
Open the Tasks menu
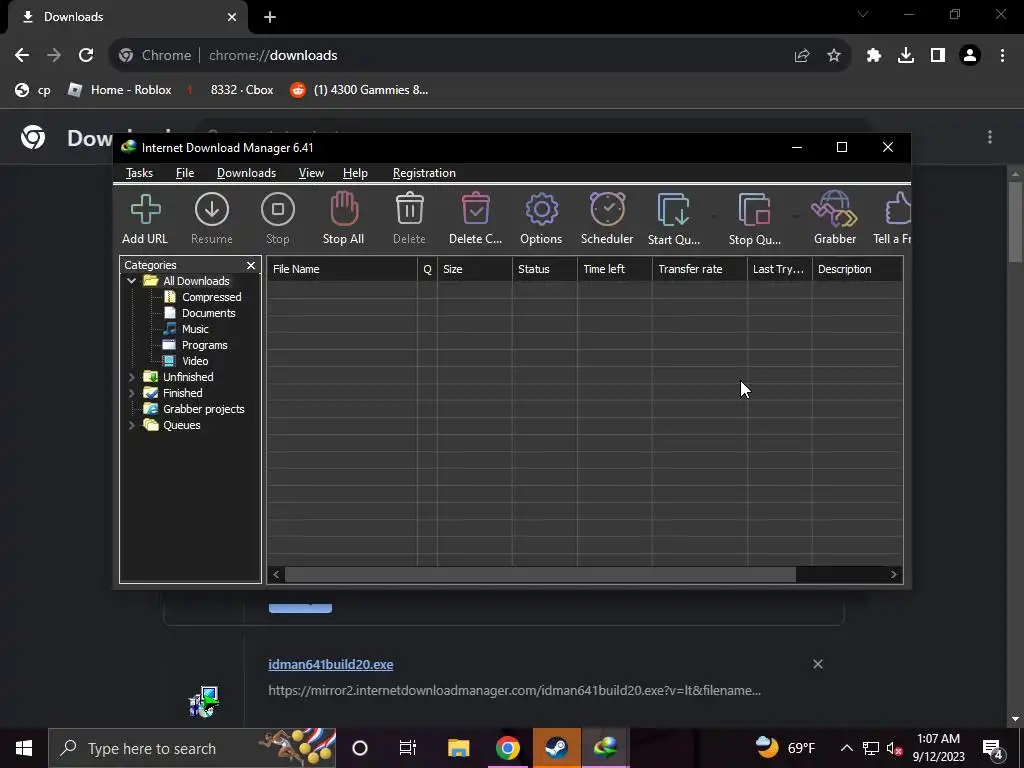(x=139, y=173)
